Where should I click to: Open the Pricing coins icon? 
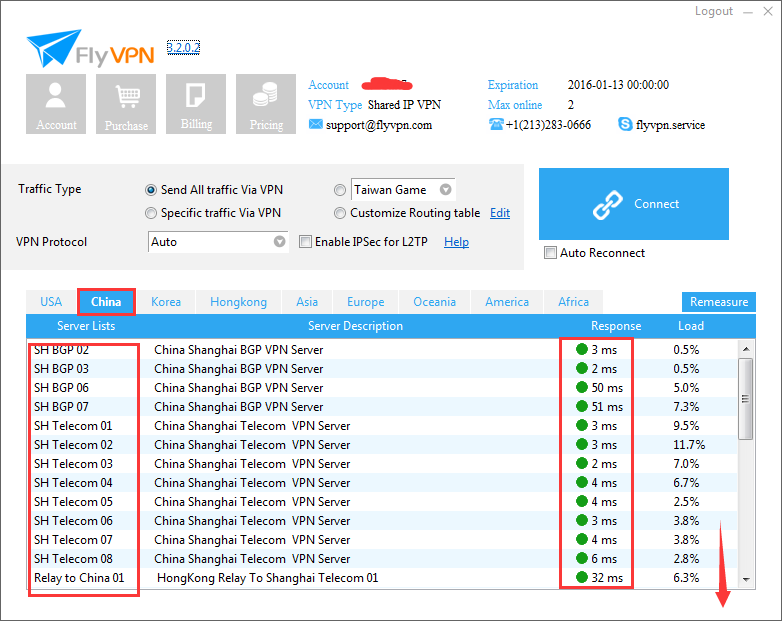point(266,104)
